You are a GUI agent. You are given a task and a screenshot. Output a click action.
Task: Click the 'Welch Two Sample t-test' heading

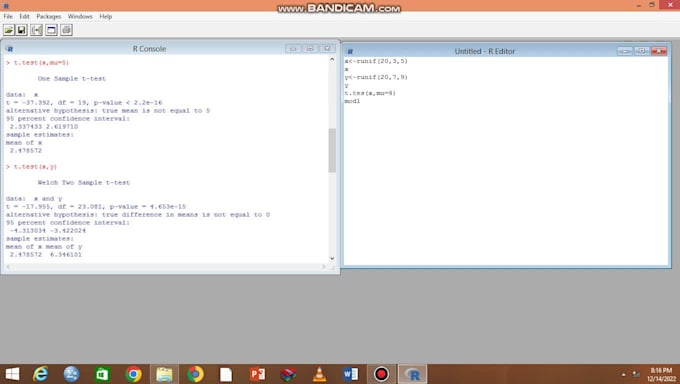point(84,183)
